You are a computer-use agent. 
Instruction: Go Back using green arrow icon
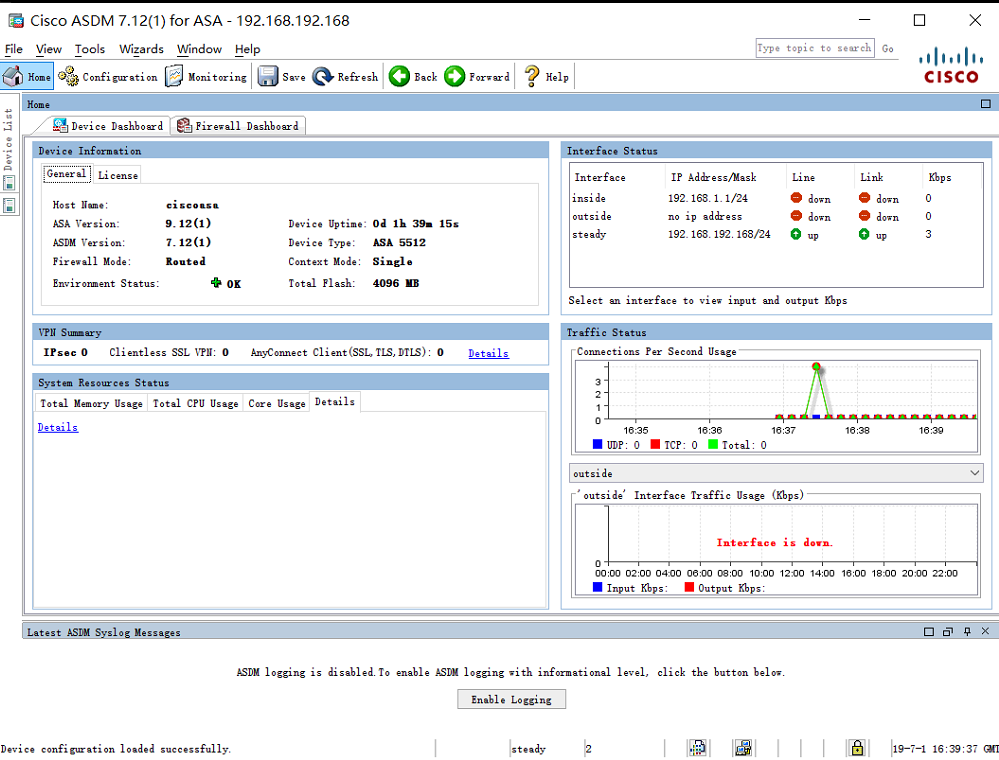point(400,77)
